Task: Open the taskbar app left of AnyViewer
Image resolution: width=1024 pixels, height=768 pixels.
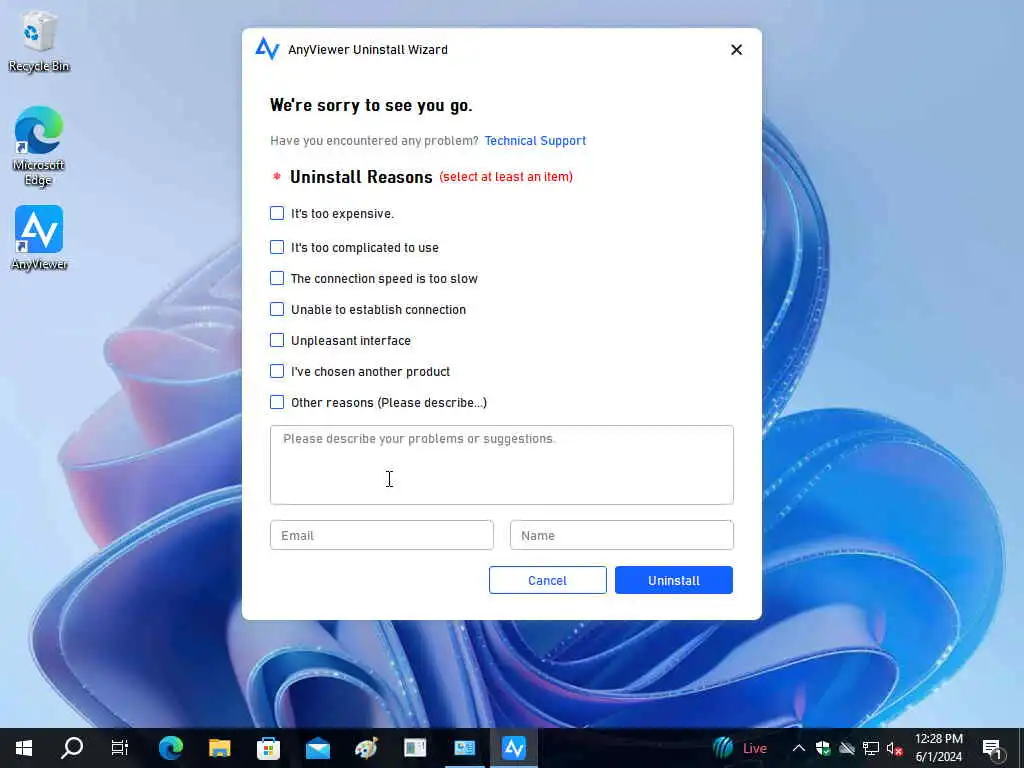Action: coord(464,748)
